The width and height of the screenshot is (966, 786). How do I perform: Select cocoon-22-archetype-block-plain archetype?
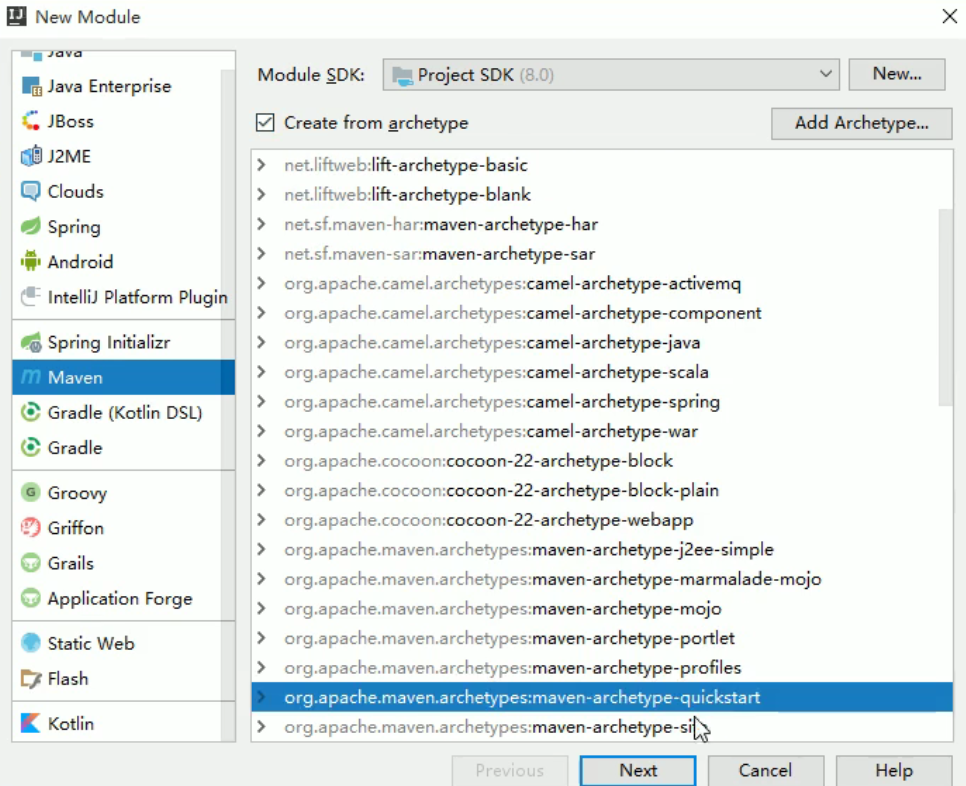602,490
